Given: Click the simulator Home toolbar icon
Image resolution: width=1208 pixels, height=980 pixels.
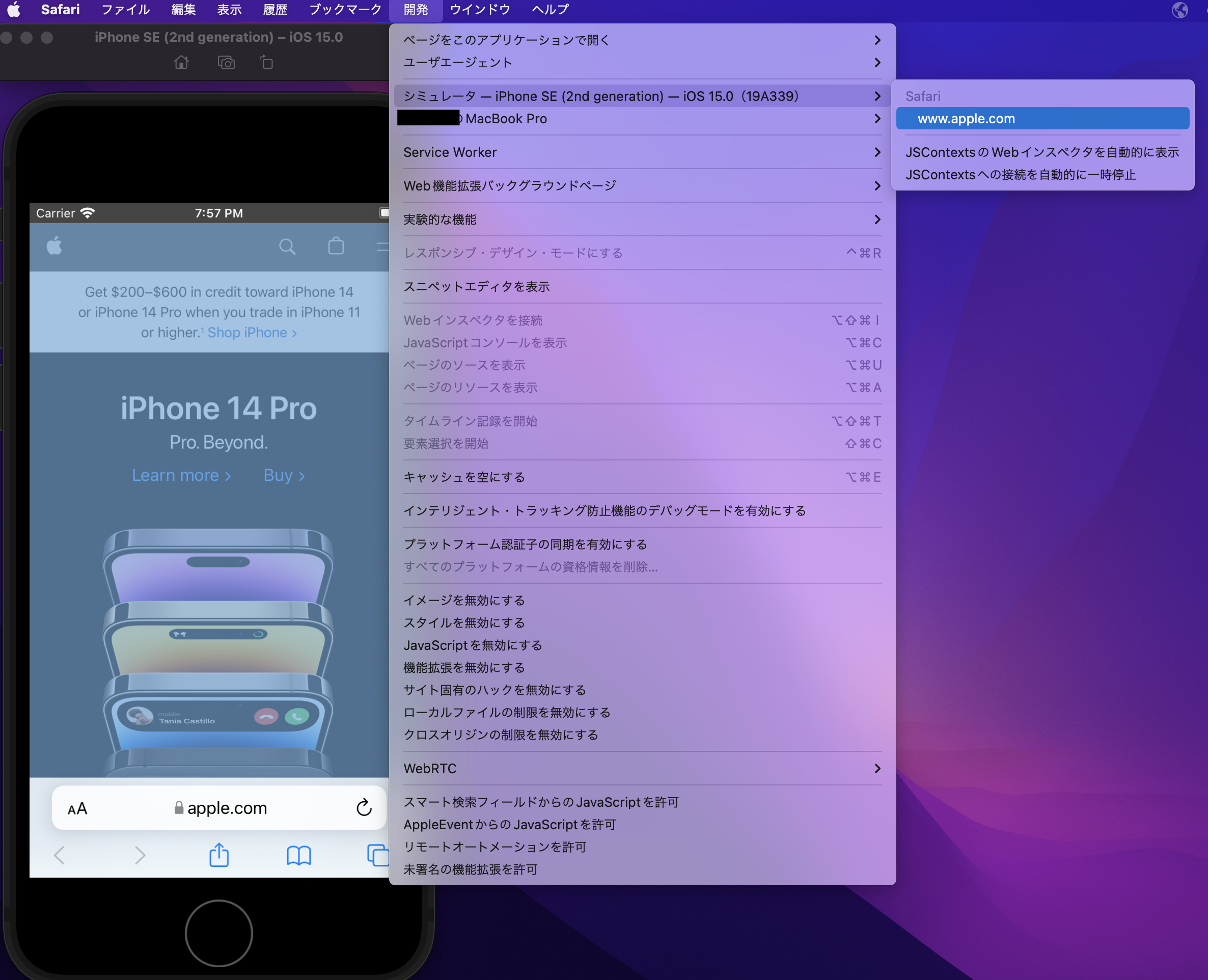Looking at the screenshot, I should click(x=181, y=62).
